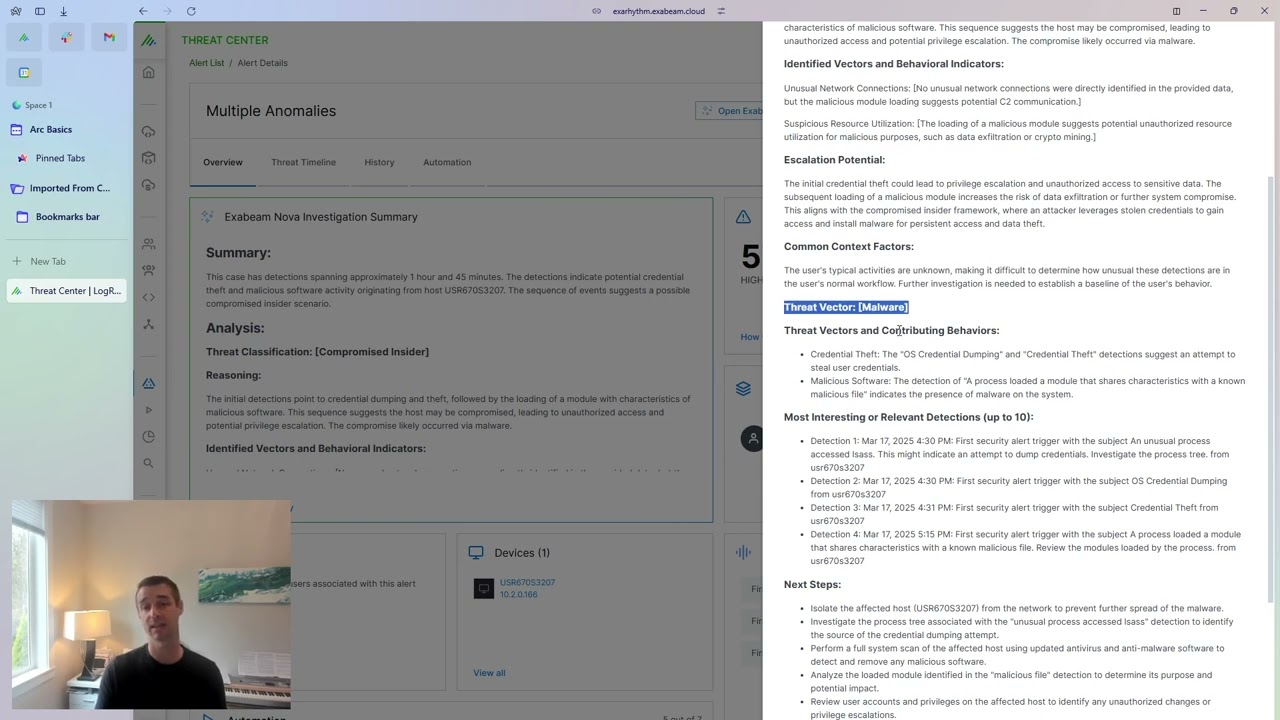Go forward with the forward arrow

pos(167,11)
